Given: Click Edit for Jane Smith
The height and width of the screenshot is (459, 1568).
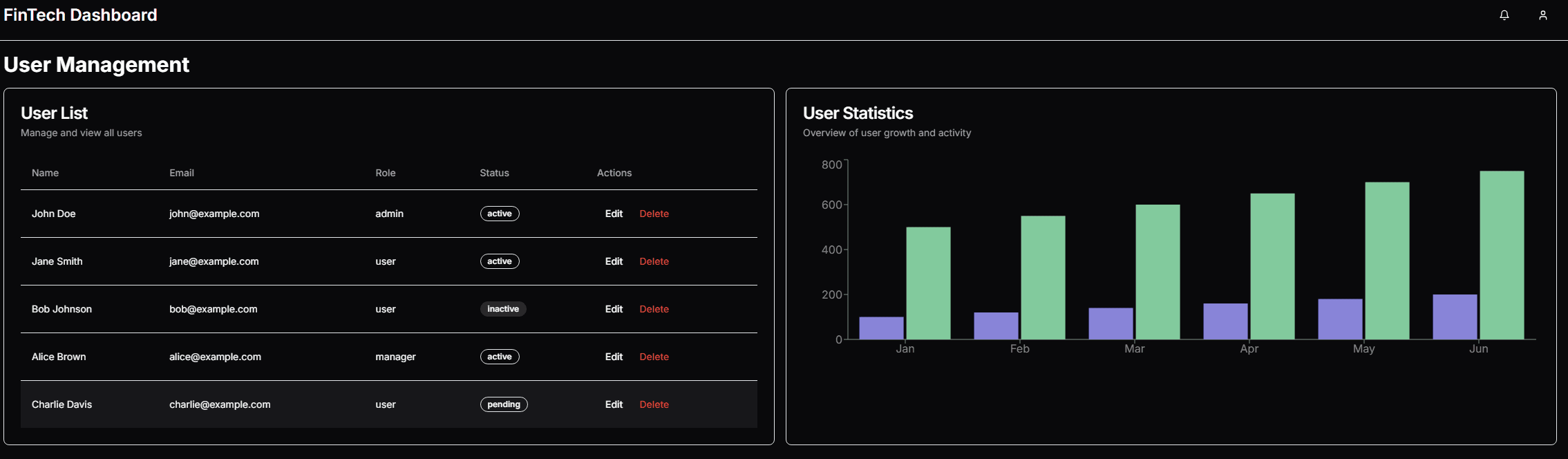Looking at the screenshot, I should click(x=614, y=261).
